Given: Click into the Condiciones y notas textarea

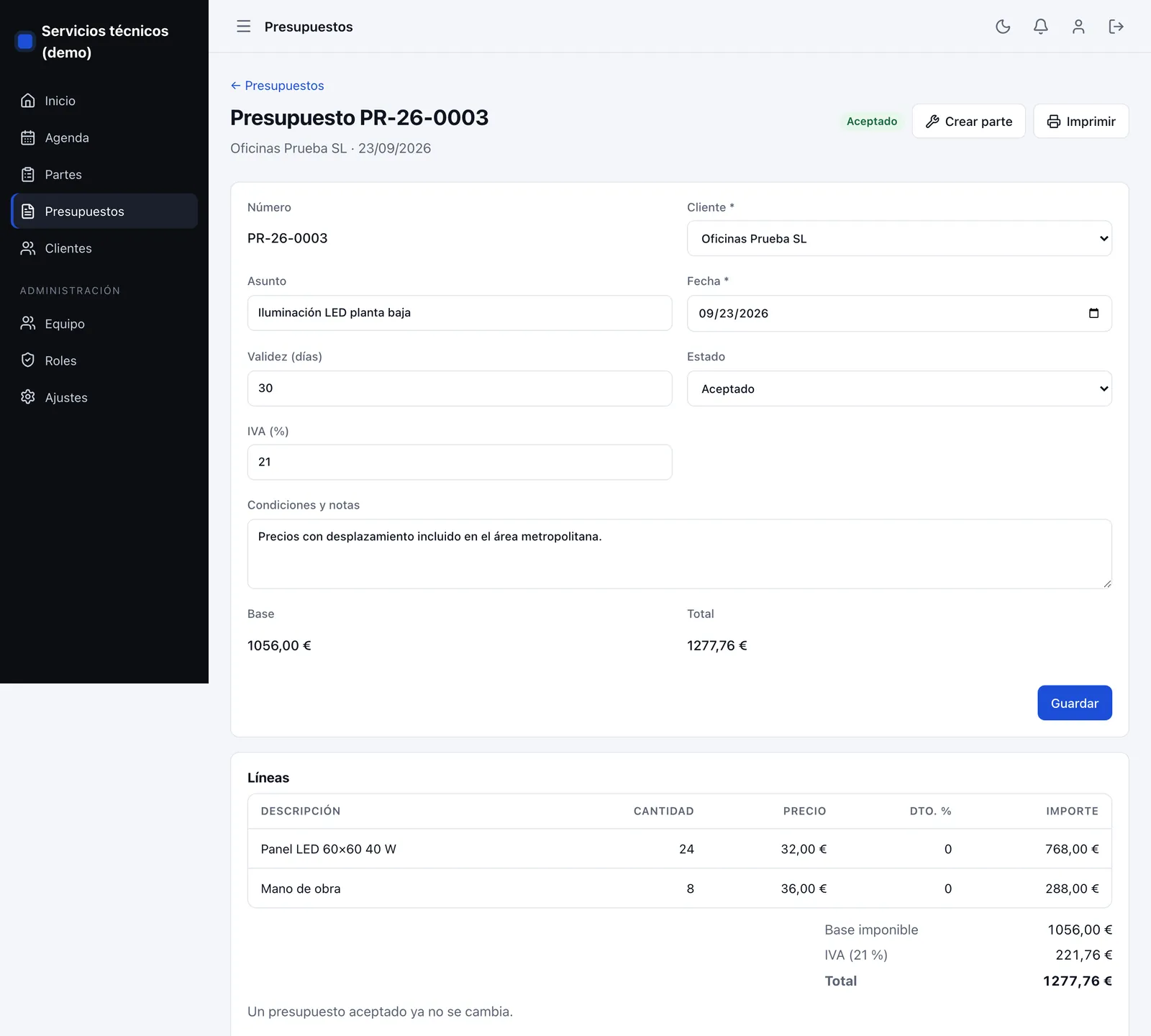Looking at the screenshot, I should (x=680, y=554).
